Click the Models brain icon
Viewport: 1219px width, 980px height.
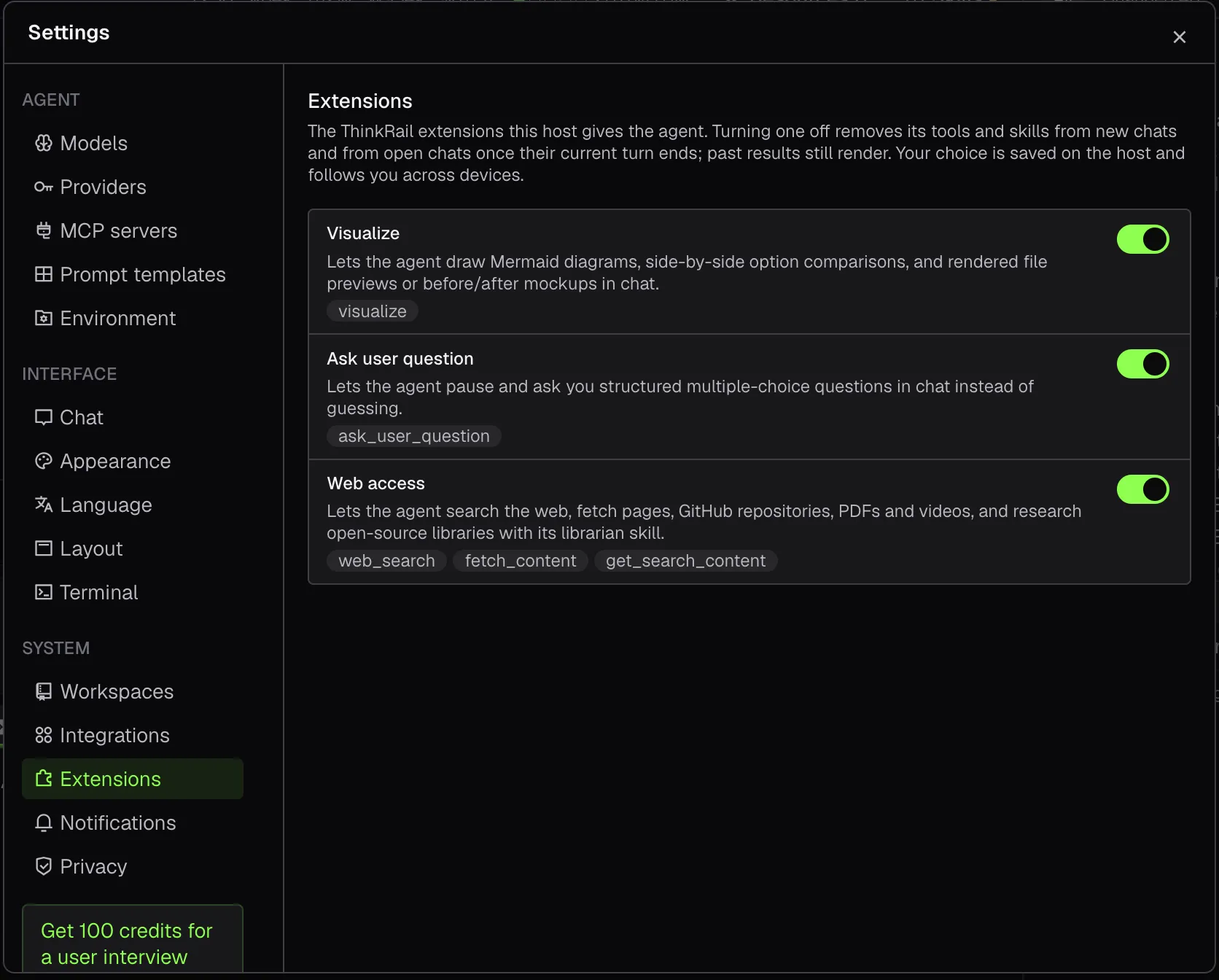[44, 143]
